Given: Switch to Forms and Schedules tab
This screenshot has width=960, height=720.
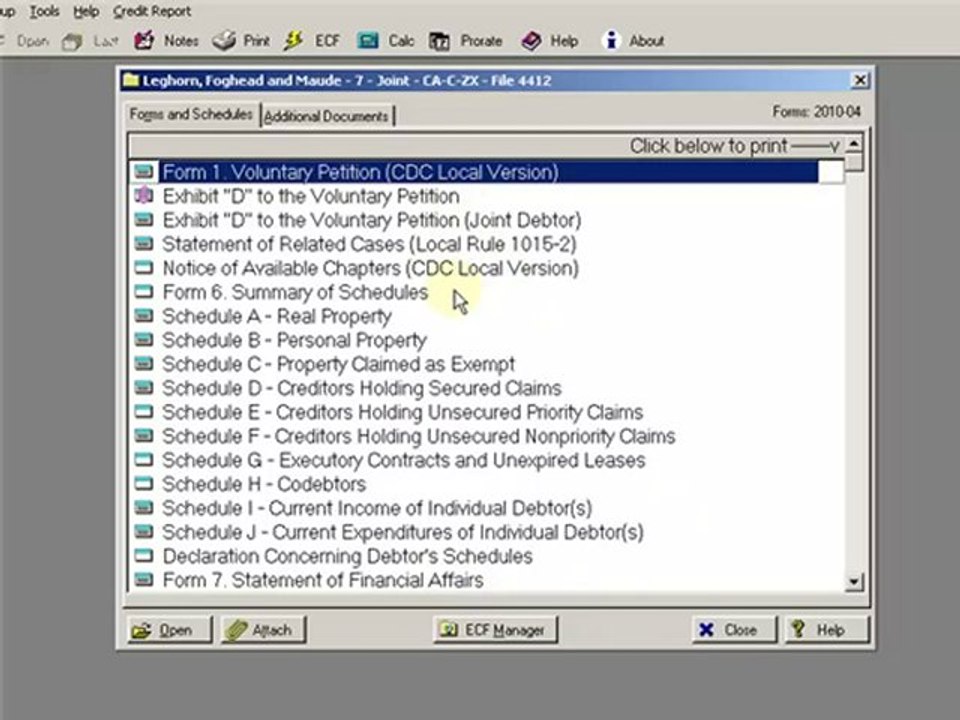Looking at the screenshot, I should coord(191,114).
